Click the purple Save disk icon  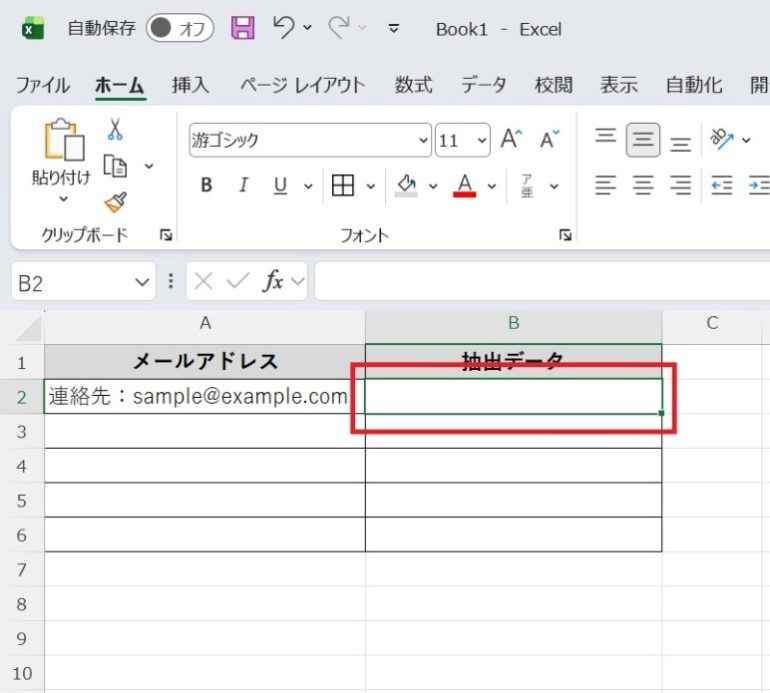click(x=243, y=28)
